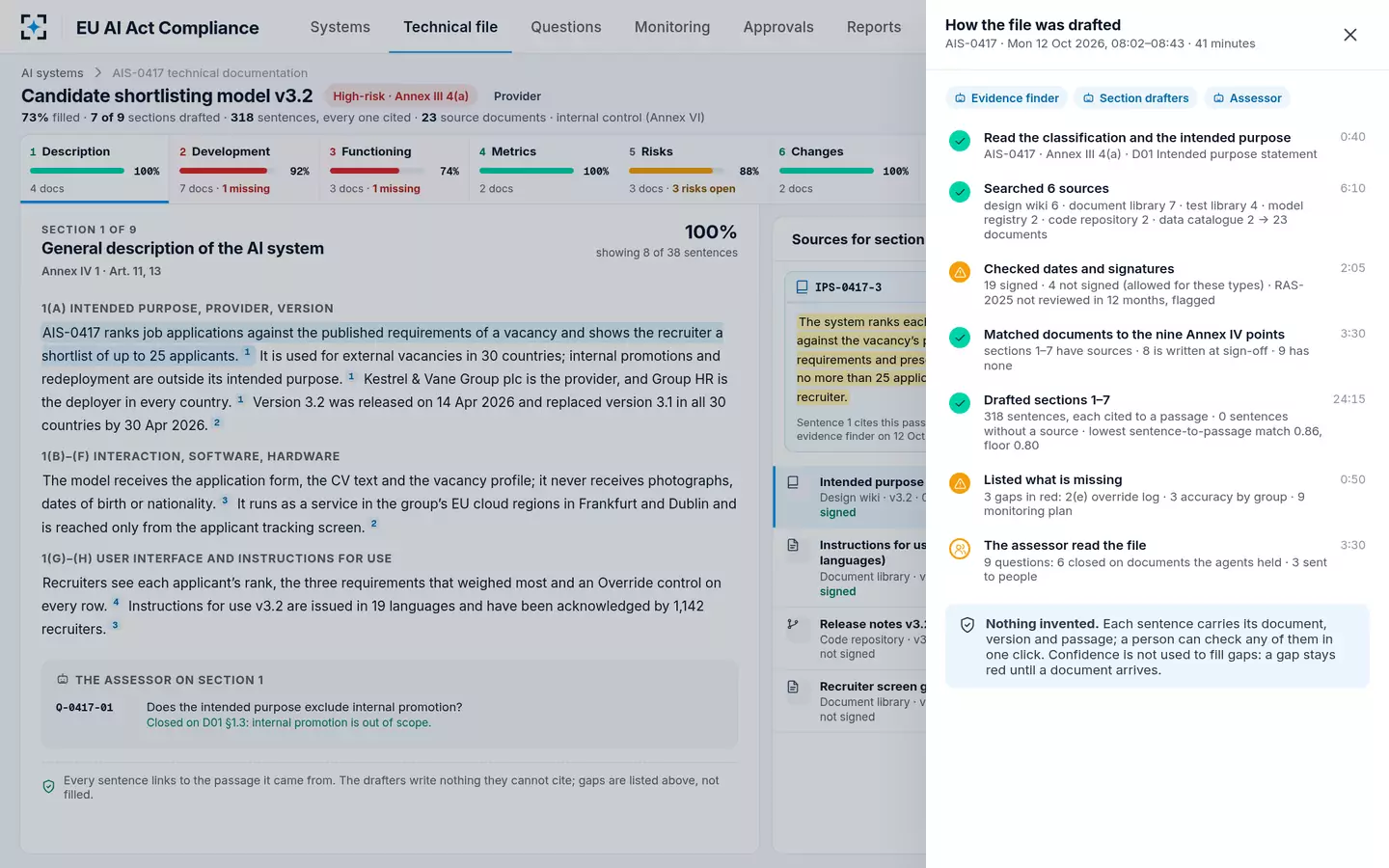The height and width of the screenshot is (868, 1389).
Task: Click warning icon beside 'Checked dates and signatures'
Action: (x=960, y=272)
